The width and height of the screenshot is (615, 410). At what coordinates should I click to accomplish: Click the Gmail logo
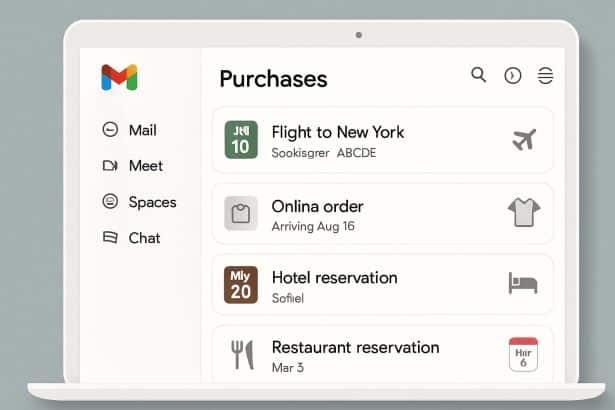(119, 78)
